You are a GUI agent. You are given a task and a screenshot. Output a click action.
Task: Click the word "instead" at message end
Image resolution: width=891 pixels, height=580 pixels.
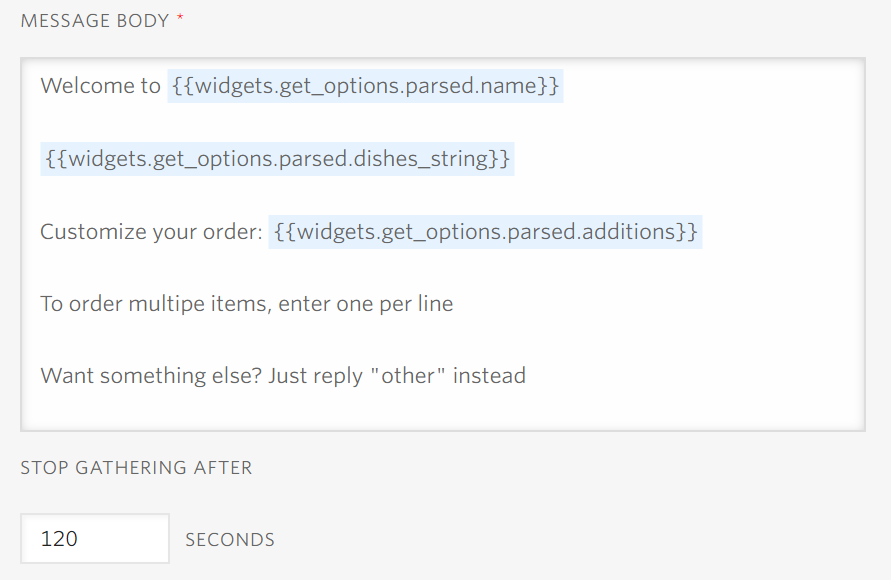[x=489, y=376]
